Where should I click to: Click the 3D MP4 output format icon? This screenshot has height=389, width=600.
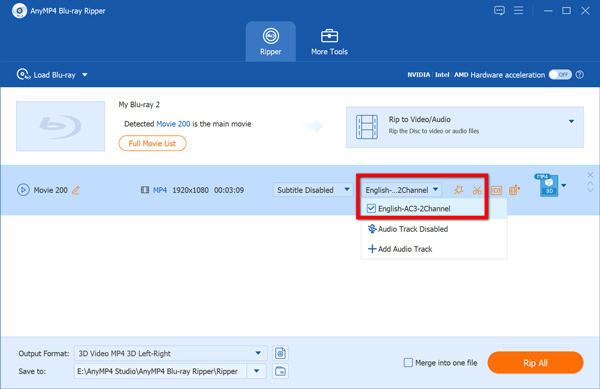tap(548, 186)
